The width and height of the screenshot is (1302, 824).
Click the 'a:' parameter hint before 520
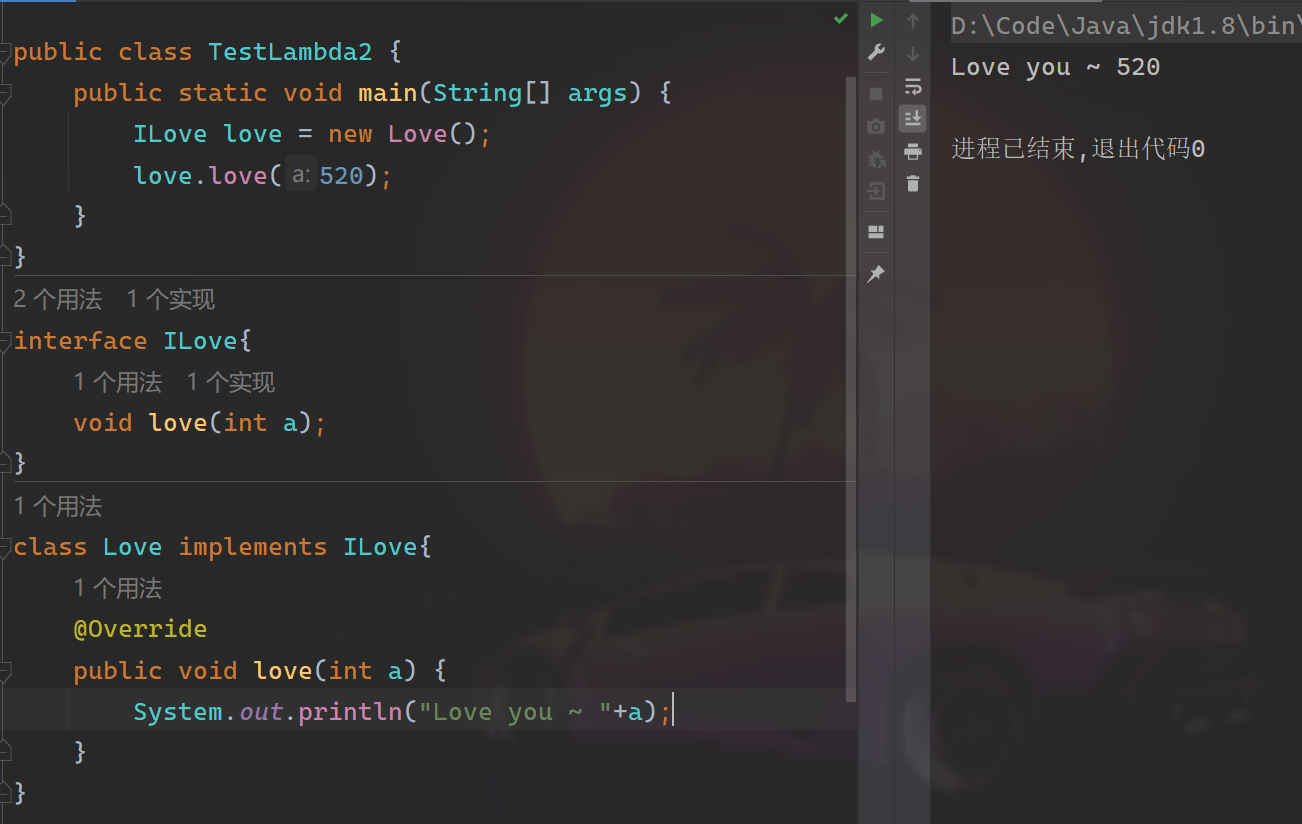click(301, 176)
